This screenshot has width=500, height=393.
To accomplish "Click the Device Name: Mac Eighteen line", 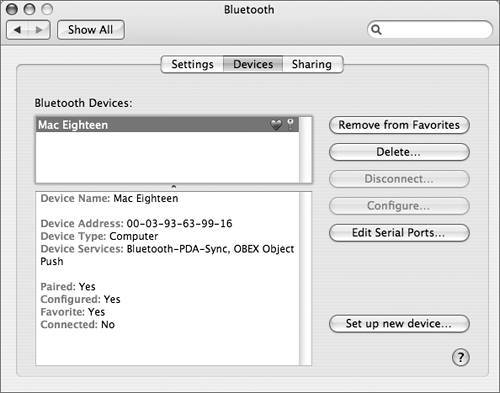I will pyautogui.click(x=109, y=198).
